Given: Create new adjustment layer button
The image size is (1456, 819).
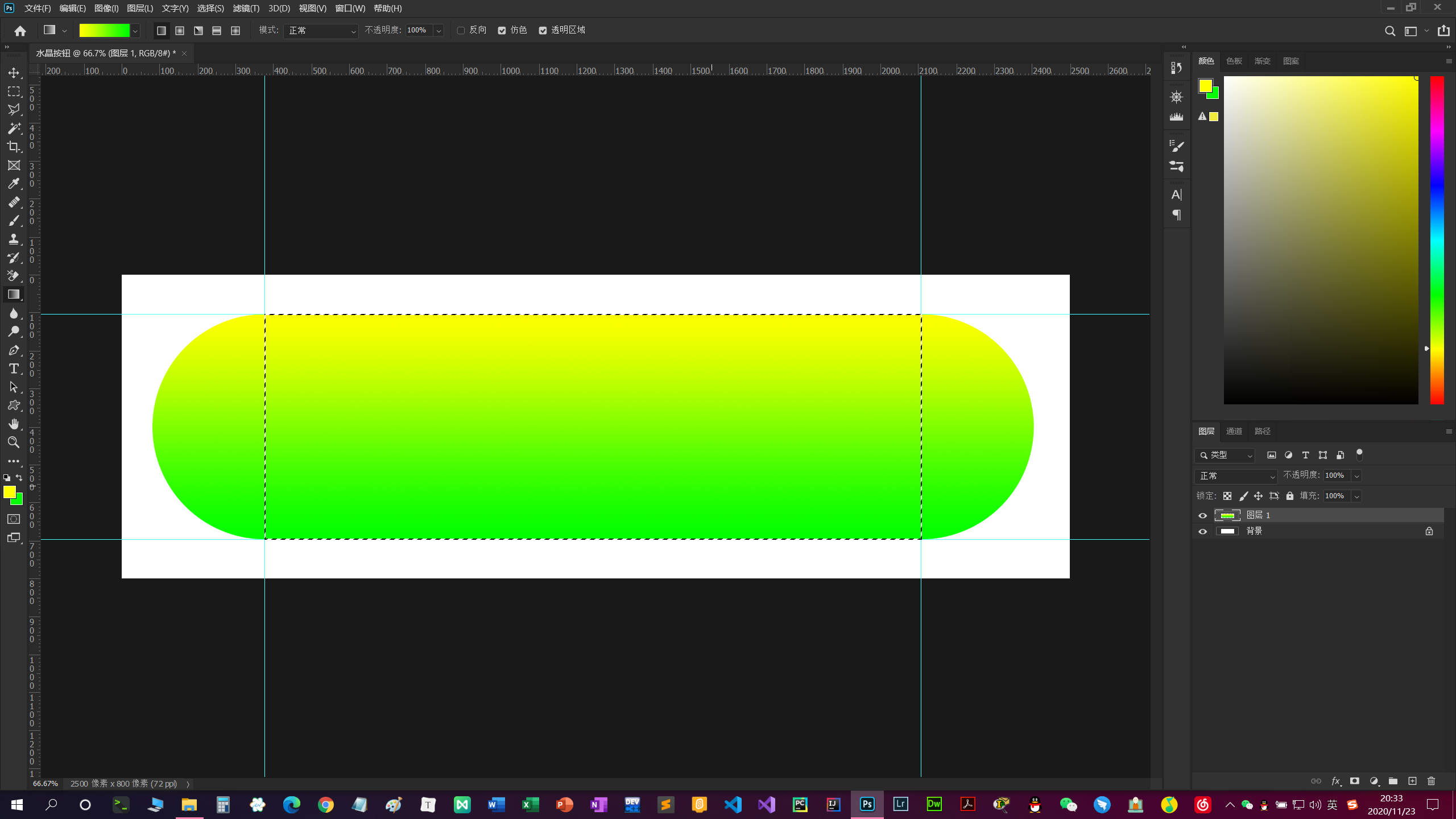Looking at the screenshot, I should (1374, 781).
